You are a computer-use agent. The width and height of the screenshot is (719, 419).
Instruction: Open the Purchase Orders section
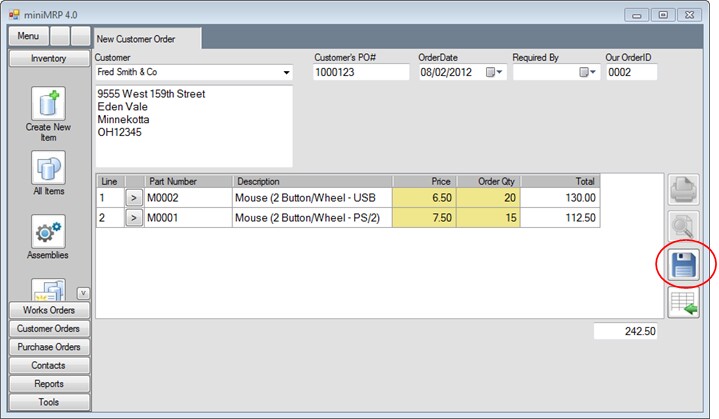coord(48,347)
